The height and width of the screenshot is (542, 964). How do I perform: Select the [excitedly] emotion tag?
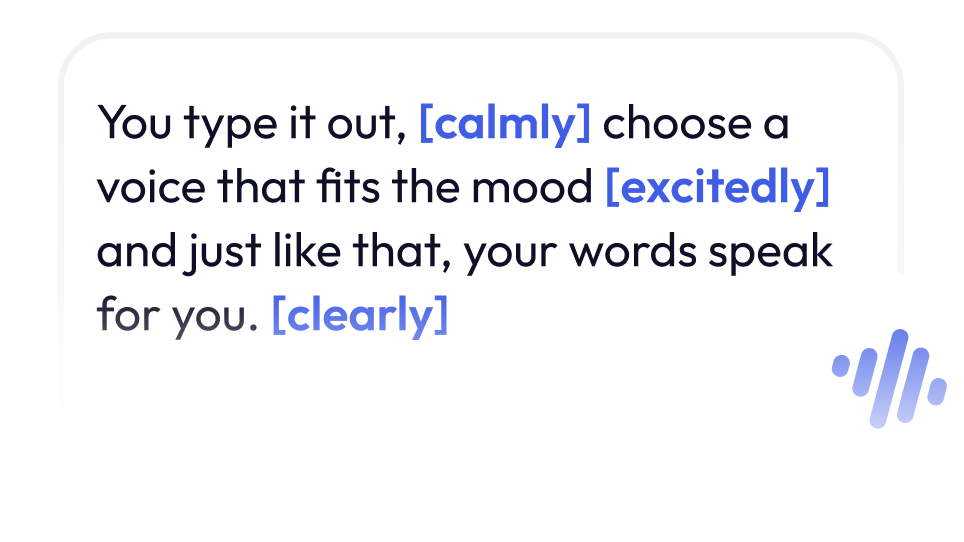coord(718,188)
